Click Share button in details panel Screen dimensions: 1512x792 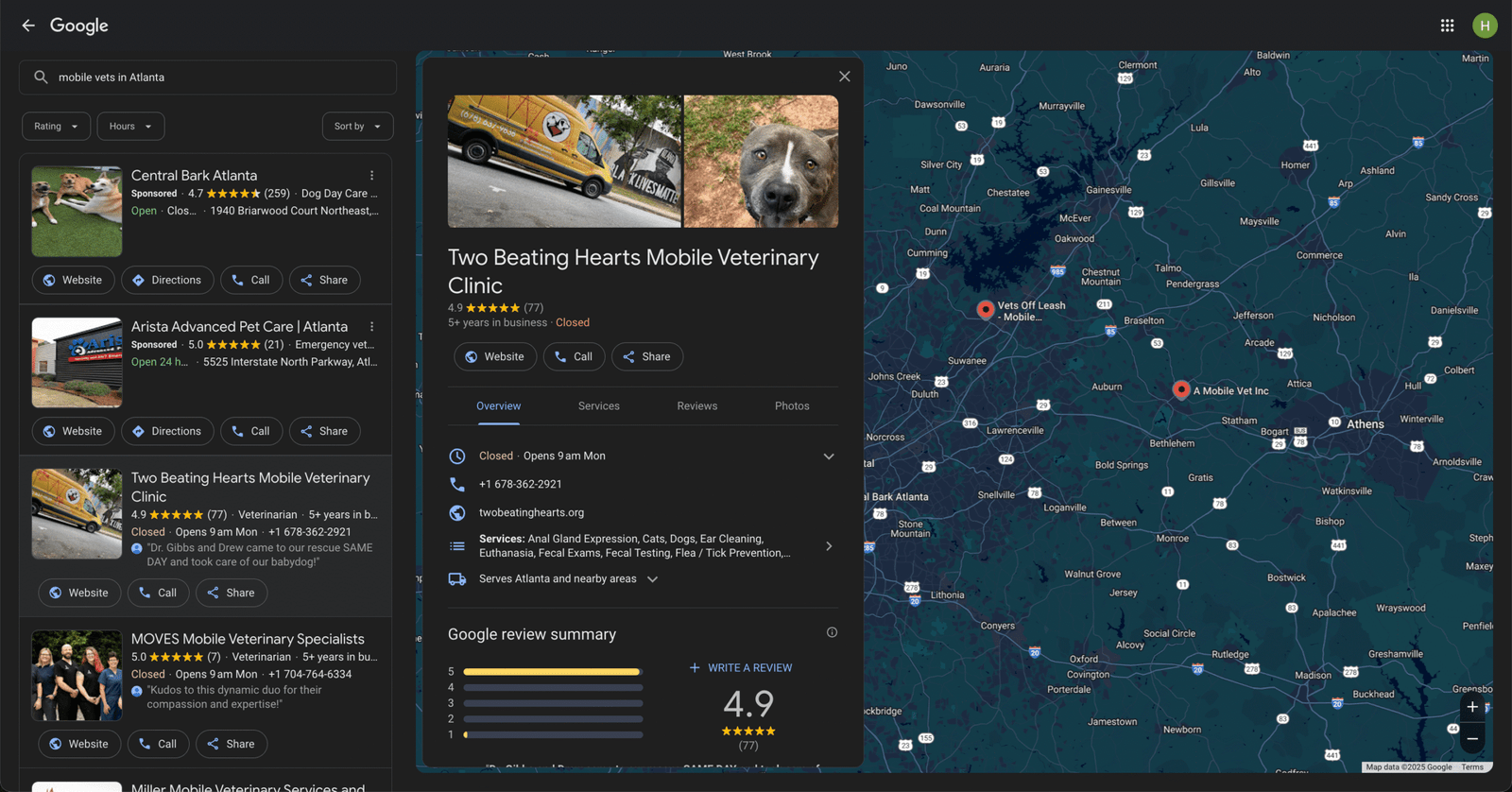coord(647,356)
